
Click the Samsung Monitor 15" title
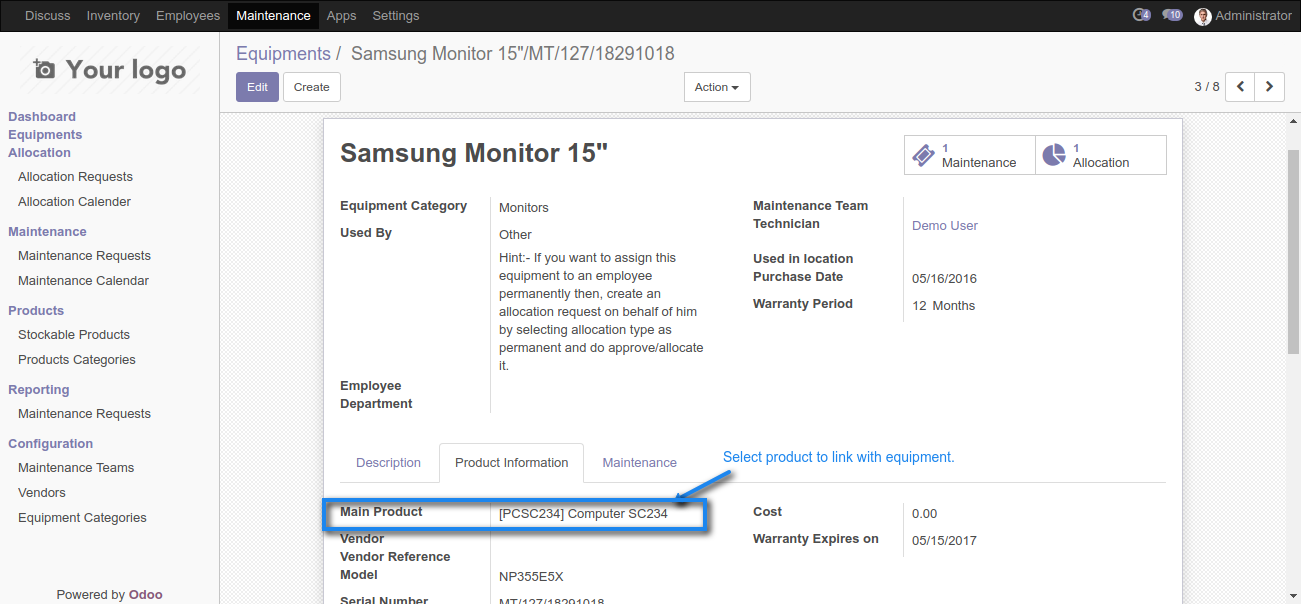(474, 153)
